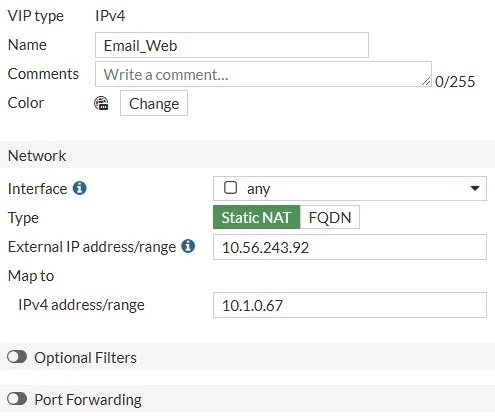Click the comment box resize grip

pos(426,81)
